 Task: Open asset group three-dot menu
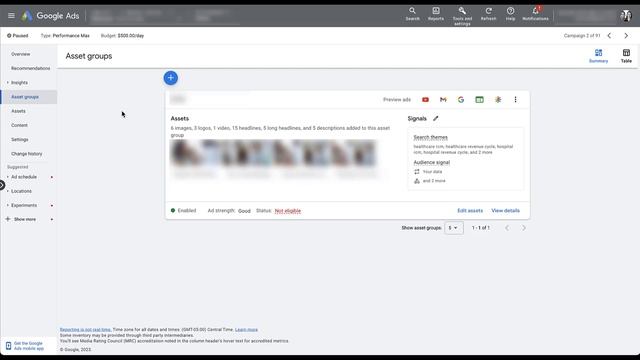pos(516,100)
